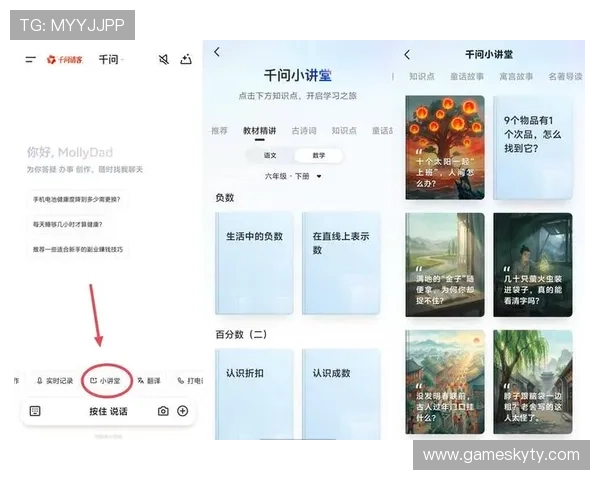
Task: Expand the 千问 model dropdown
Action: (111, 60)
